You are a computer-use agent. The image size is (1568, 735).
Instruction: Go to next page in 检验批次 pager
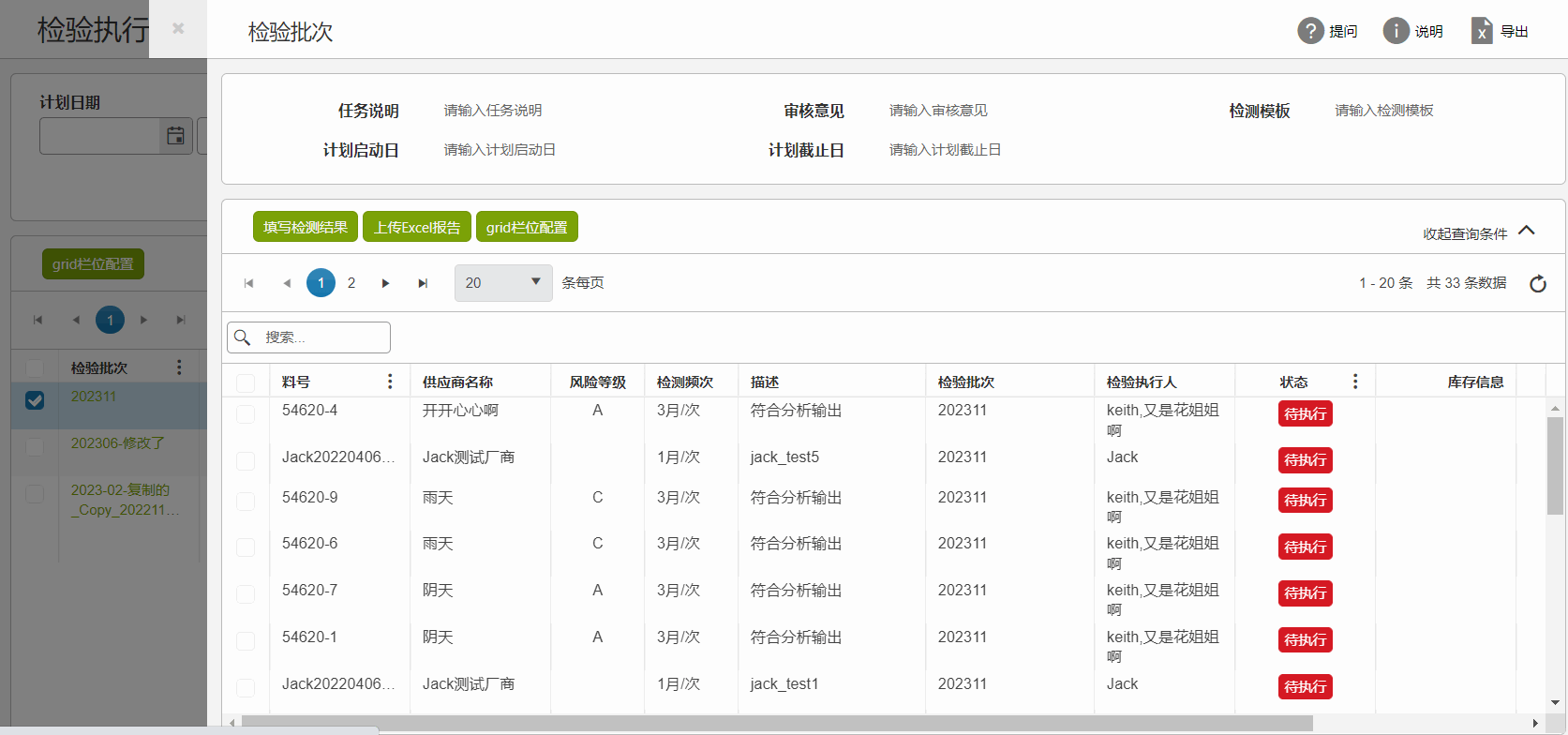pos(385,283)
